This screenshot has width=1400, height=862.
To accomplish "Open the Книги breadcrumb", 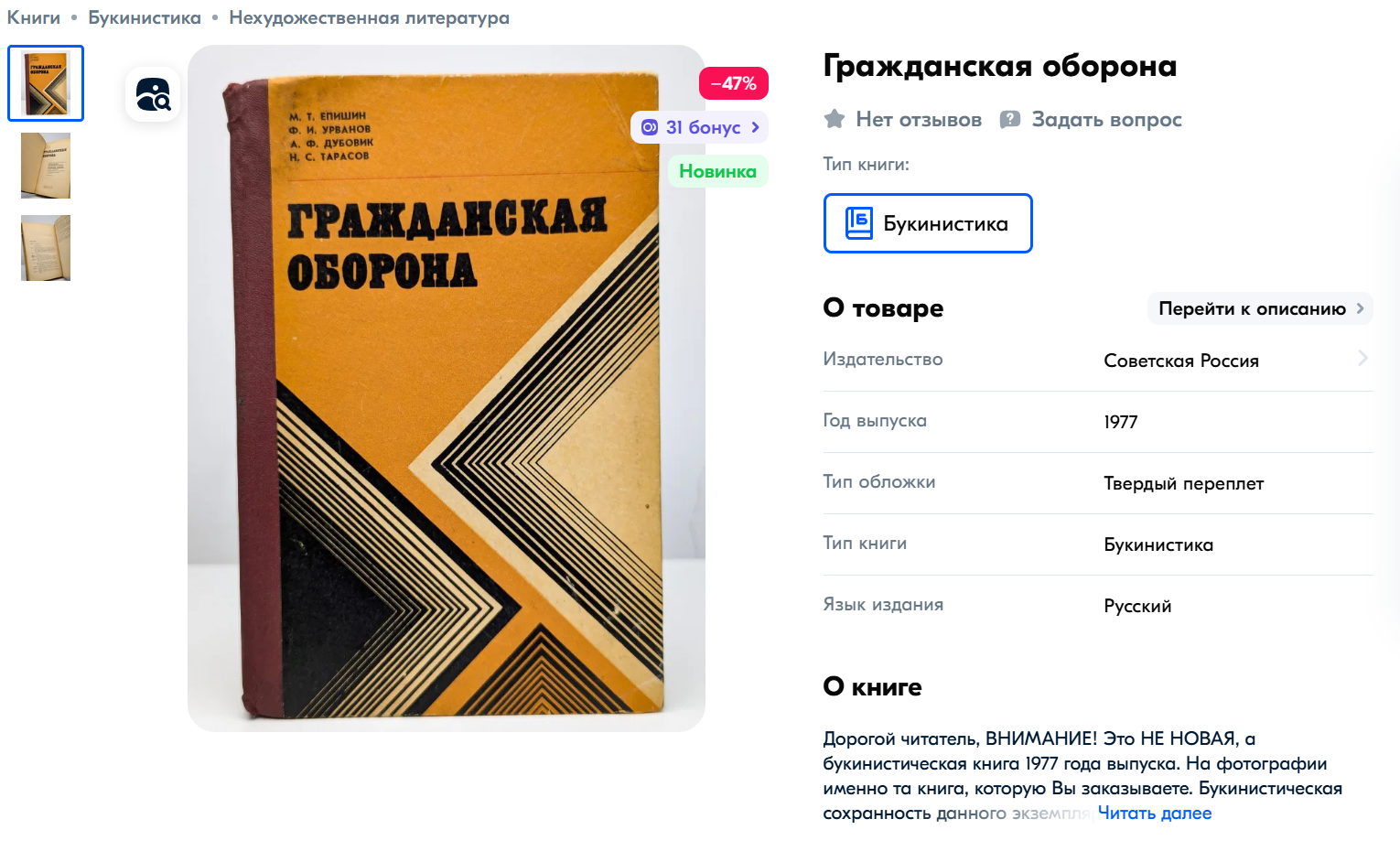I will pos(34,17).
